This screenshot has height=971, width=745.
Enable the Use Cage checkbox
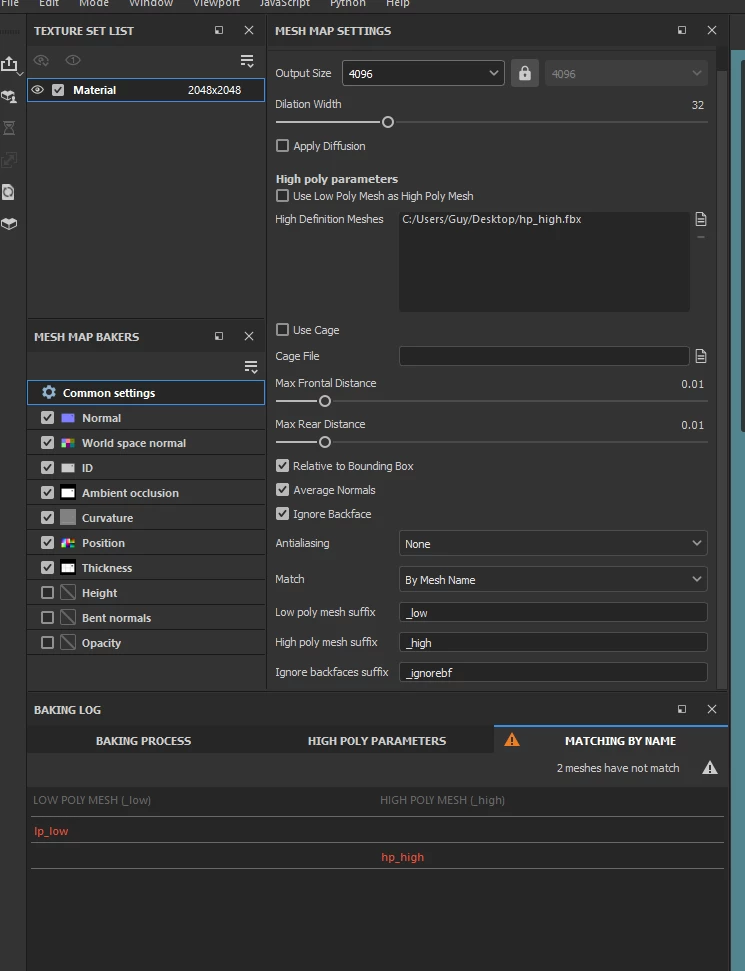point(282,329)
